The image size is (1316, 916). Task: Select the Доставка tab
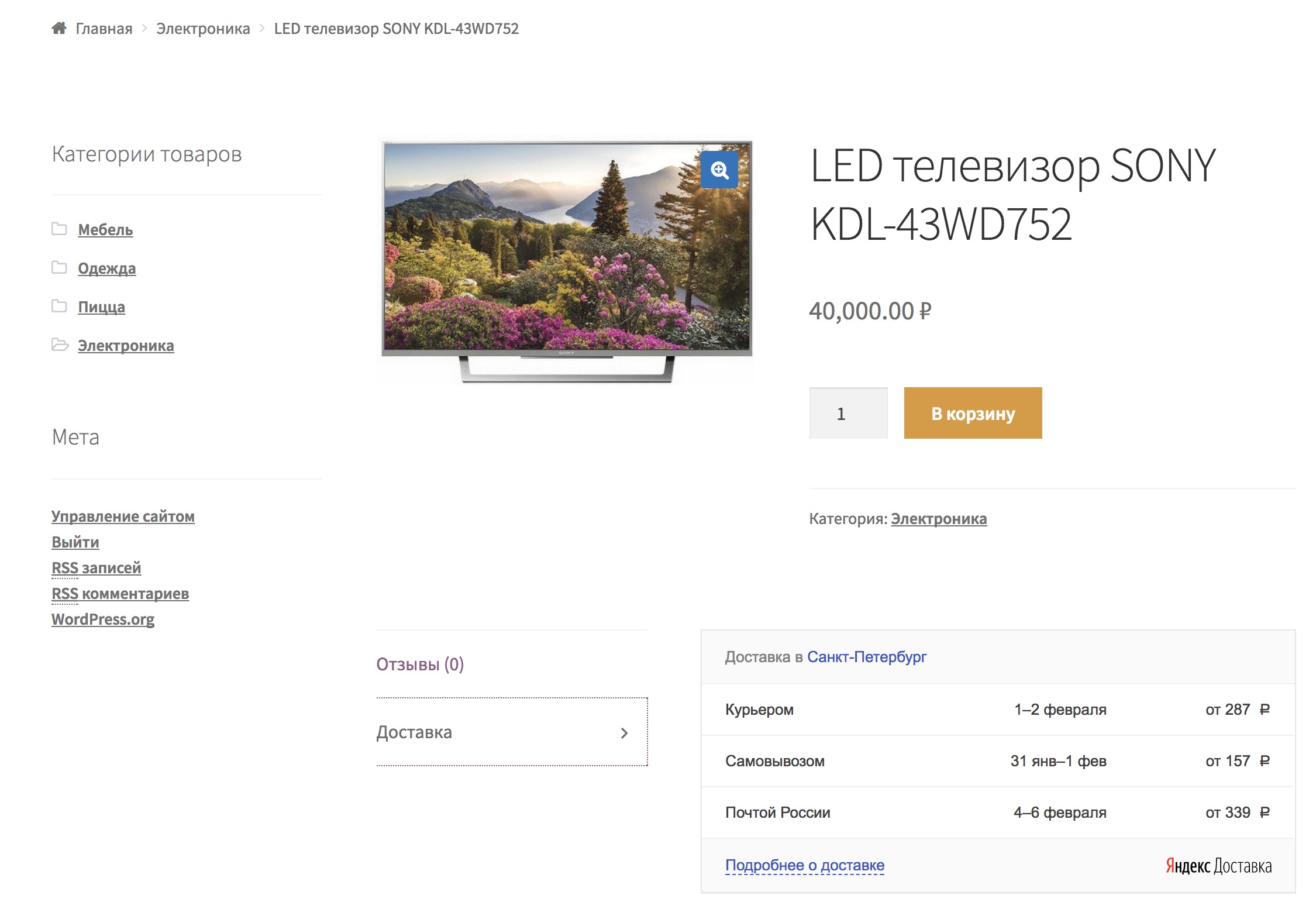click(414, 732)
